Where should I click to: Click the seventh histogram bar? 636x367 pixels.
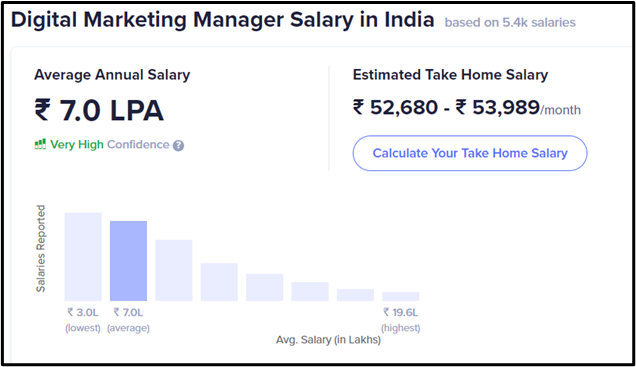pos(355,295)
